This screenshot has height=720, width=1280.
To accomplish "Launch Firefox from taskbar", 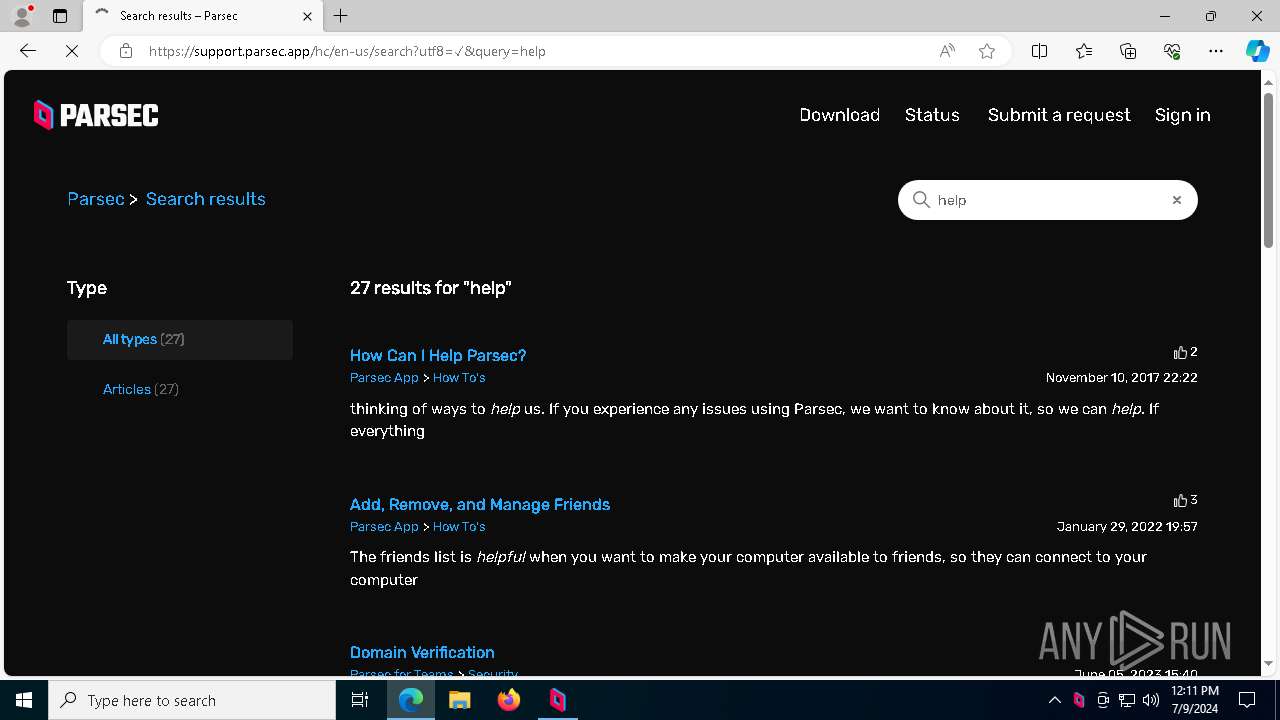I will coord(509,700).
